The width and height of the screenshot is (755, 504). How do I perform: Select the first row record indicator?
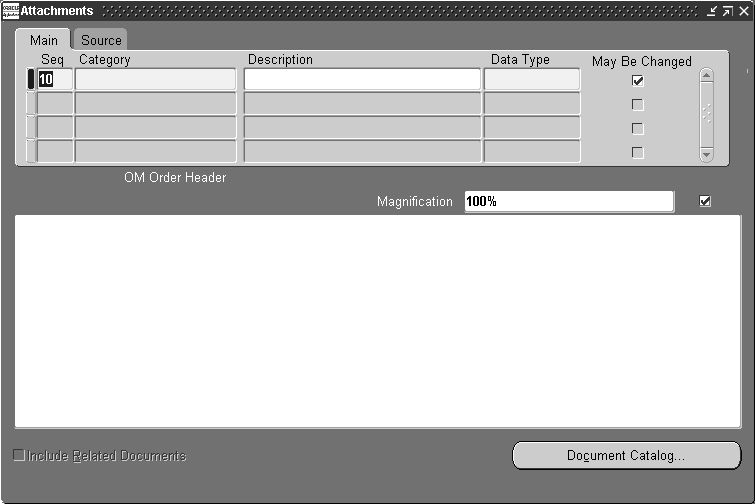tap(31, 79)
